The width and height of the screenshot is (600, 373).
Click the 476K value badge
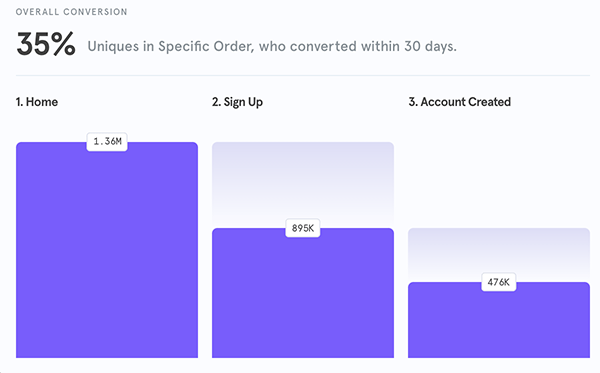[499, 282]
